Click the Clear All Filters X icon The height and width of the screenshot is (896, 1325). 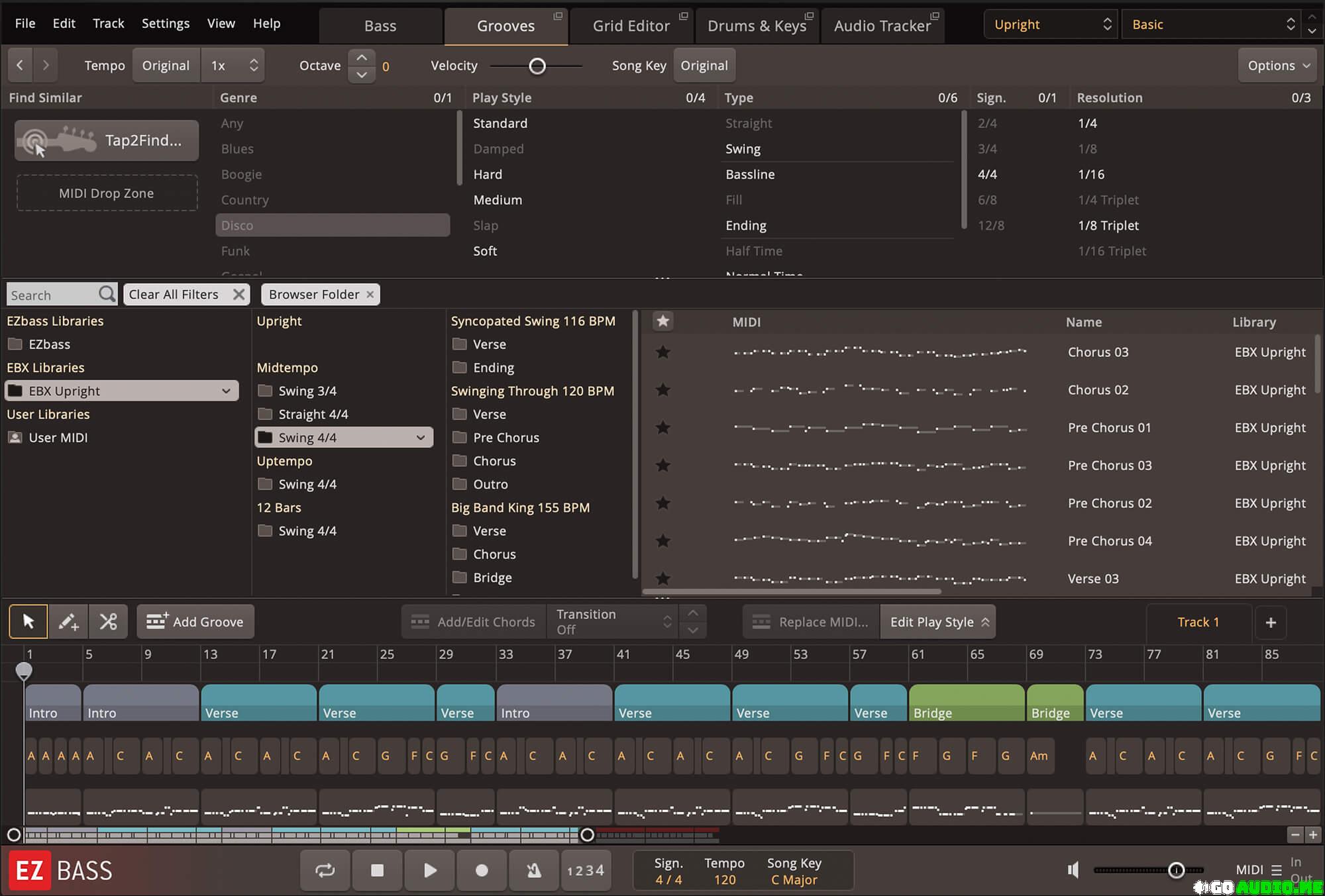point(238,294)
